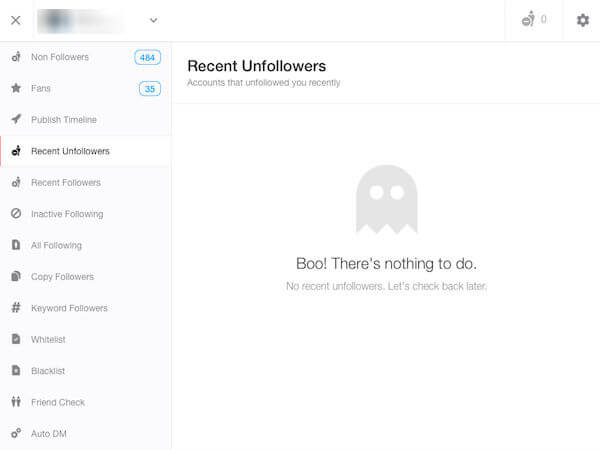
Task: Open the Recent Followers section
Action: [x=65, y=183]
